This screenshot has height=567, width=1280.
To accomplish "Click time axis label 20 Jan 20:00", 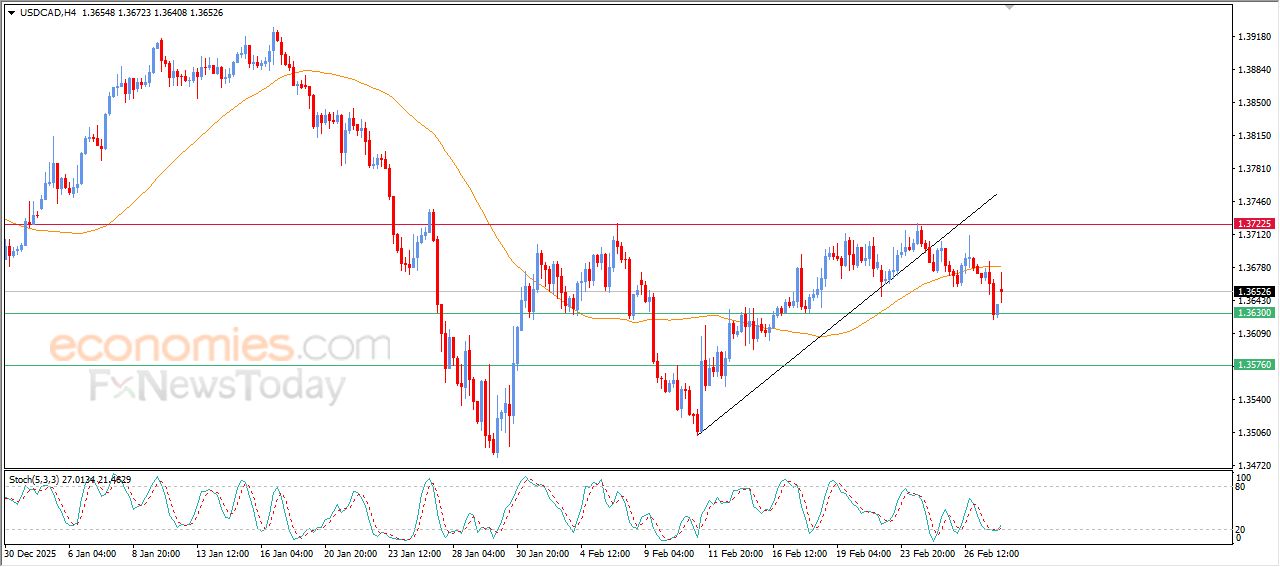I will pos(350,553).
